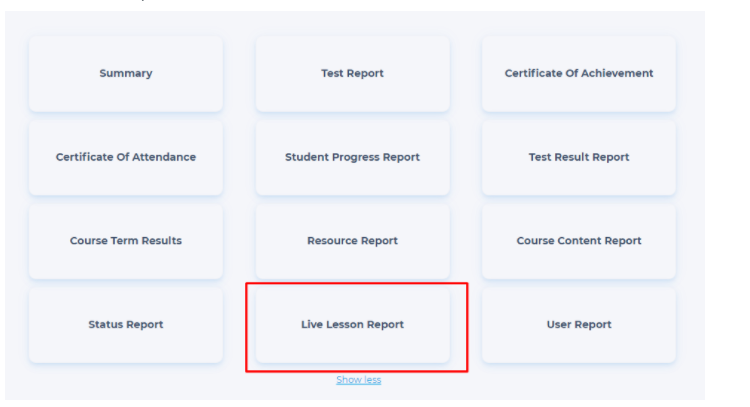This screenshot has height=407, width=750.
Task: Click the "User Report" text label
Action: 578,325
